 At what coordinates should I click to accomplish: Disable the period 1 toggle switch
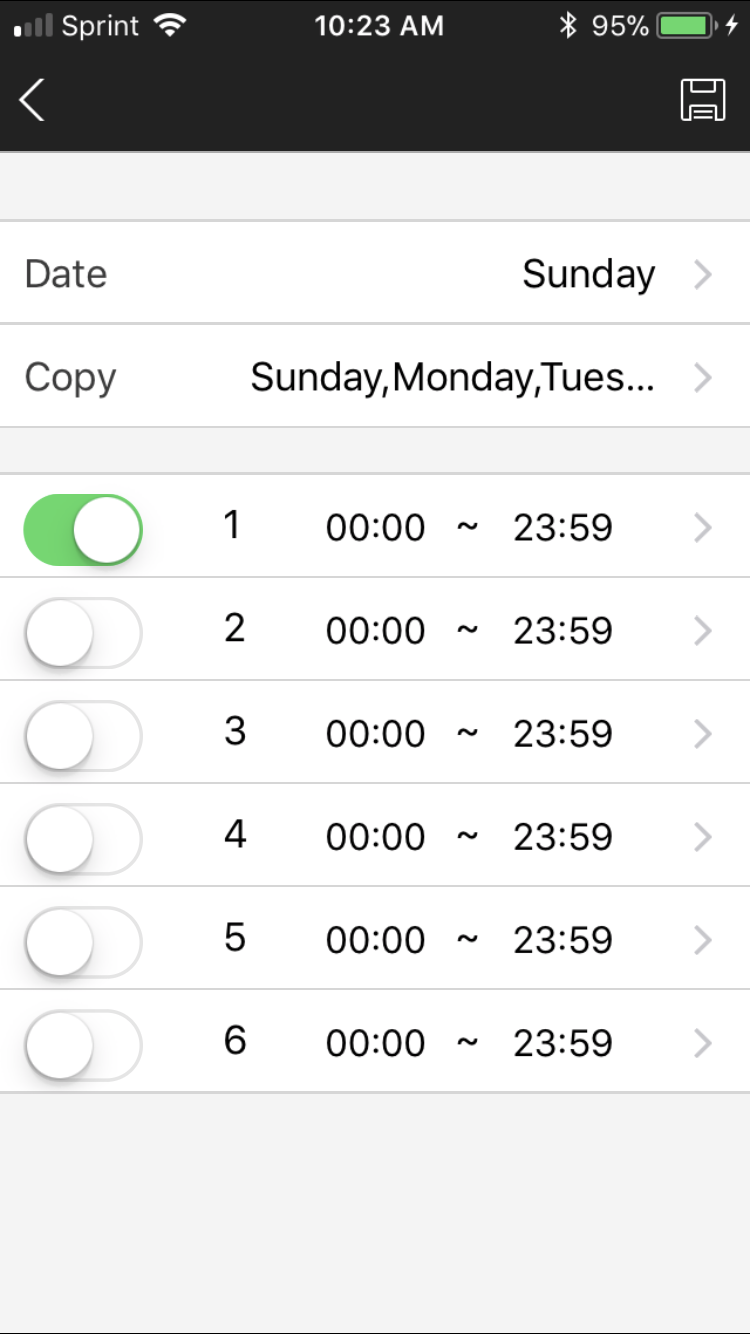83,529
